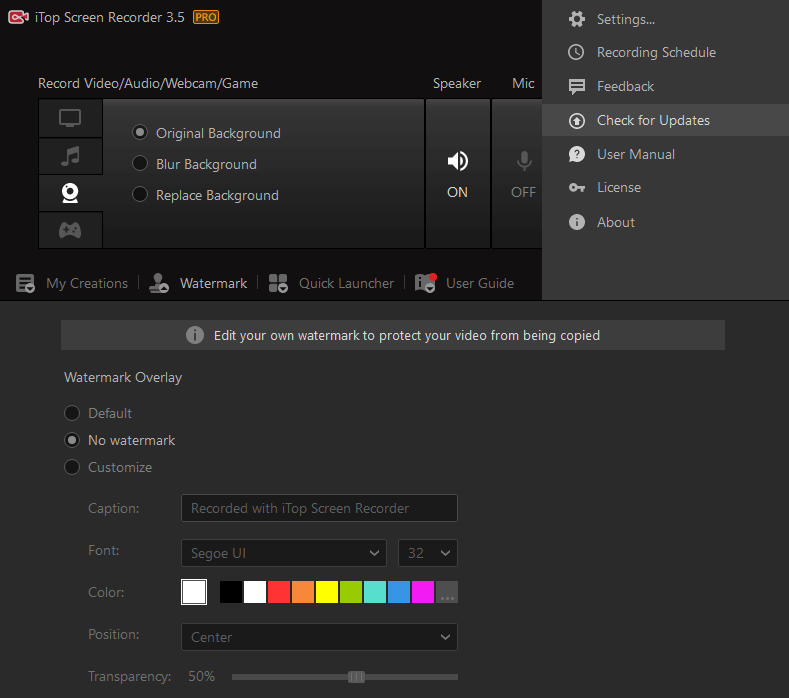Click the My Creations list icon
Screen dimensions: 789x698
(25, 283)
